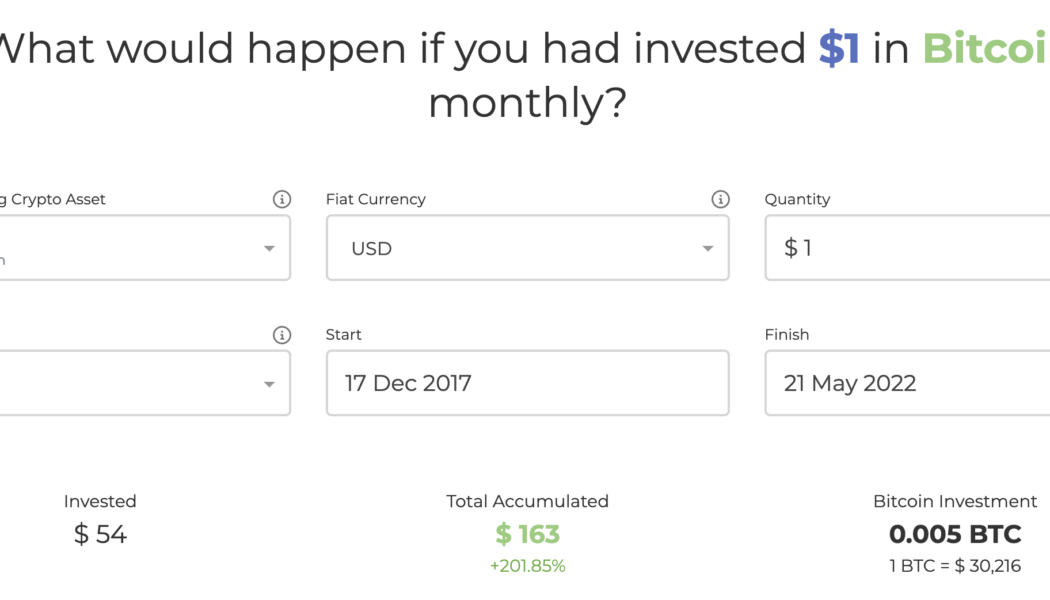Click the green percentage gain indicator
Screen dimensions: 1050x600
[x=527, y=565]
